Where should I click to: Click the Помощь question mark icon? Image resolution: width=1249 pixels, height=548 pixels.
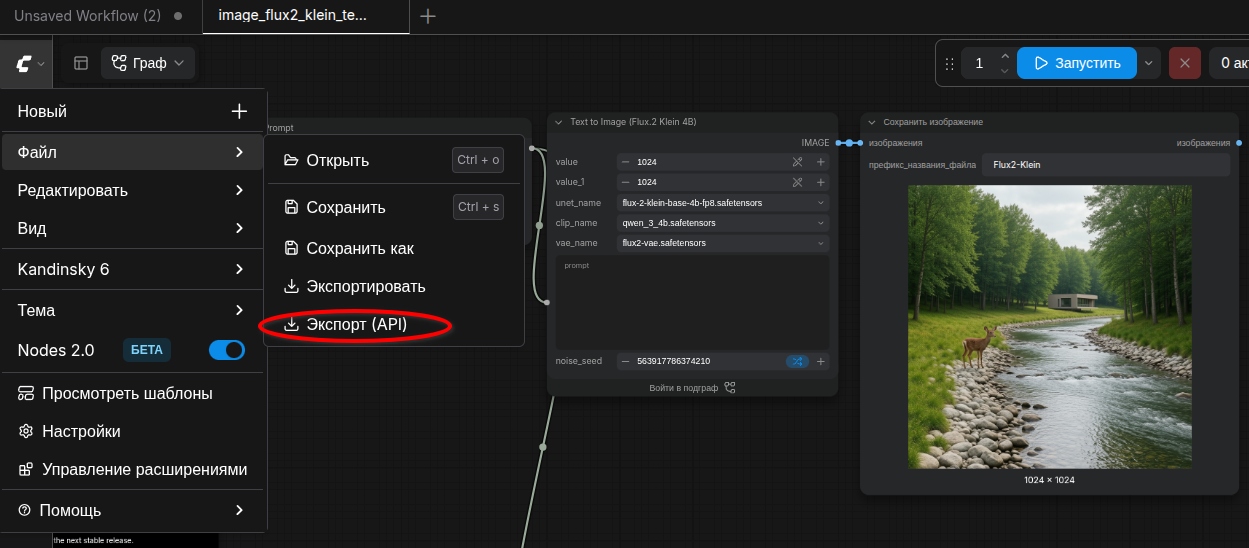24,510
